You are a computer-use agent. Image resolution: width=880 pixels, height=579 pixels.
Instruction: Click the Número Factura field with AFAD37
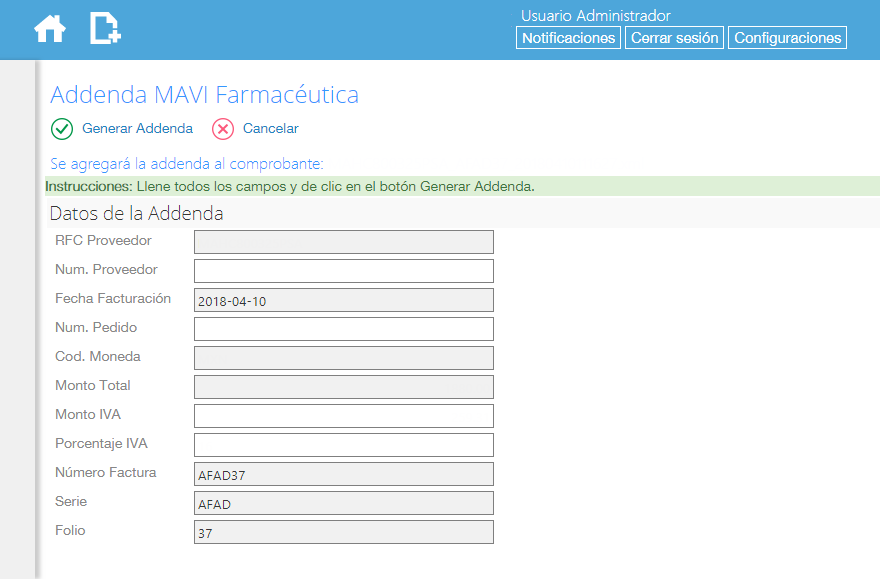pyautogui.click(x=343, y=474)
